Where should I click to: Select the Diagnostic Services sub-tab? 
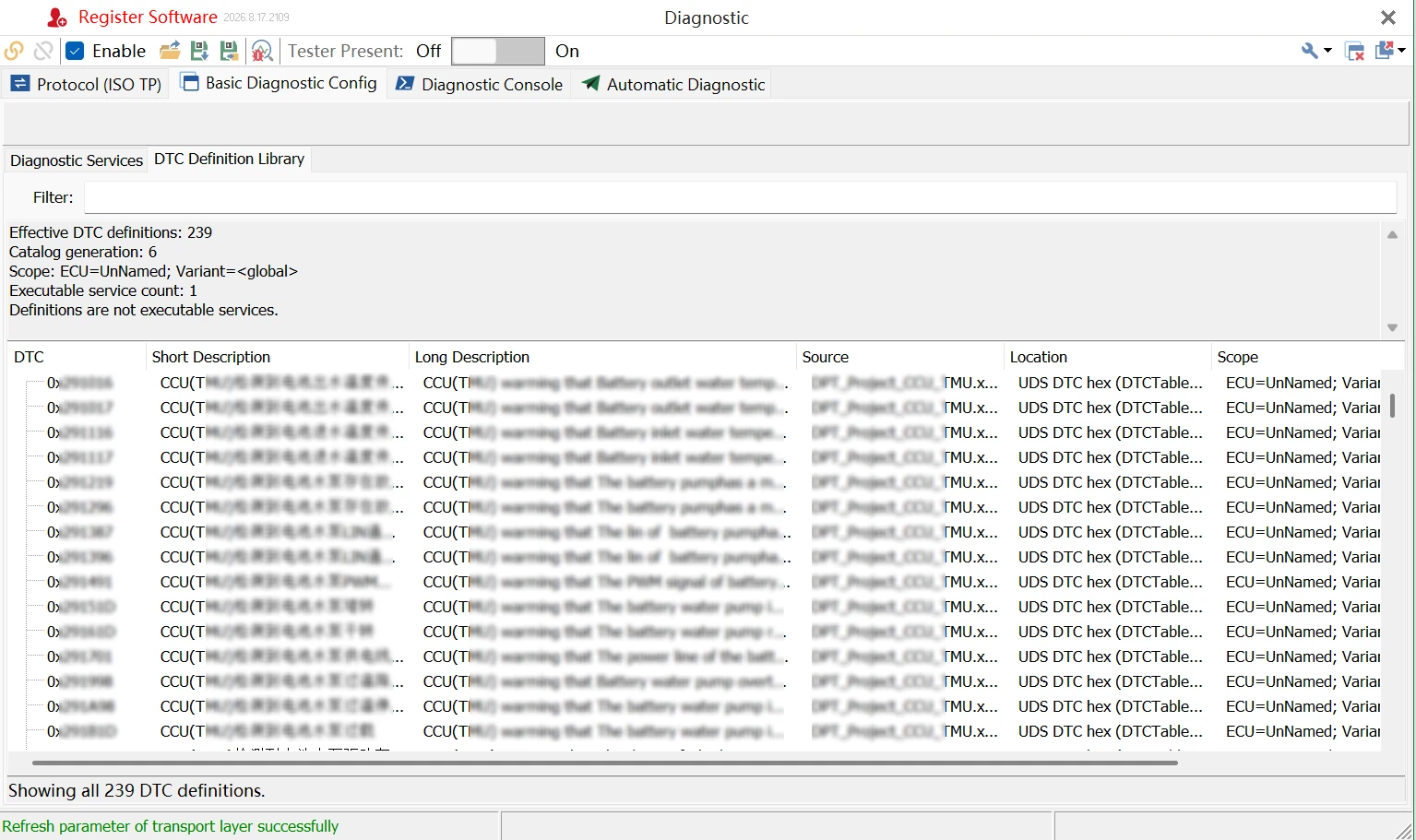point(76,160)
